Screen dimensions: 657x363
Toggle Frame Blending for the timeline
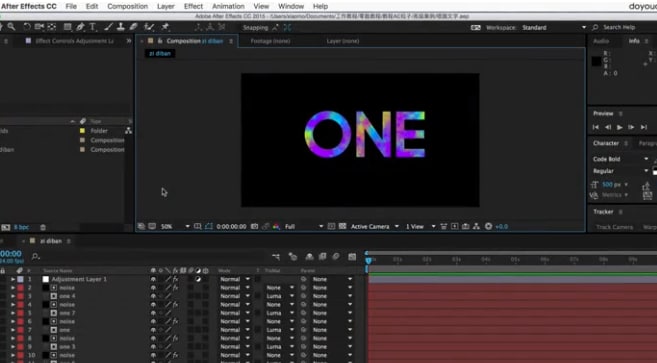coord(323,257)
